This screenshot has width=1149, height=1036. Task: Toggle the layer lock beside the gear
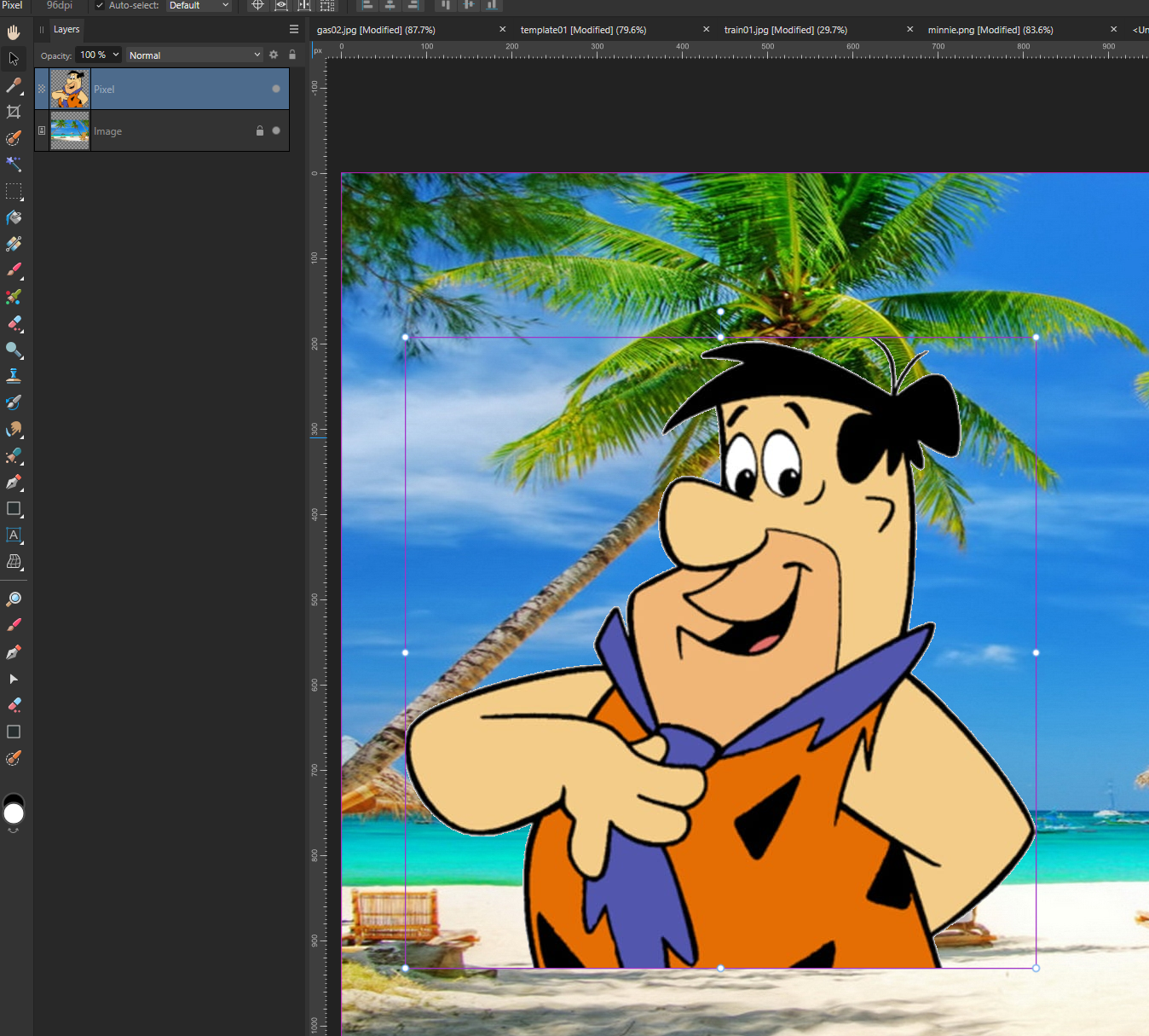tap(292, 55)
